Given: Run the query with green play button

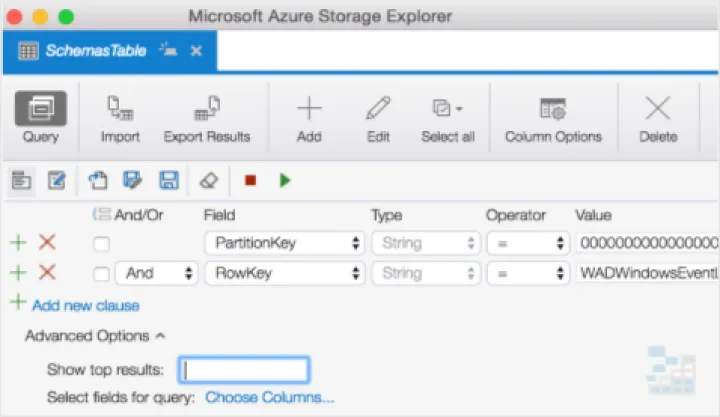Looking at the screenshot, I should (x=285, y=180).
